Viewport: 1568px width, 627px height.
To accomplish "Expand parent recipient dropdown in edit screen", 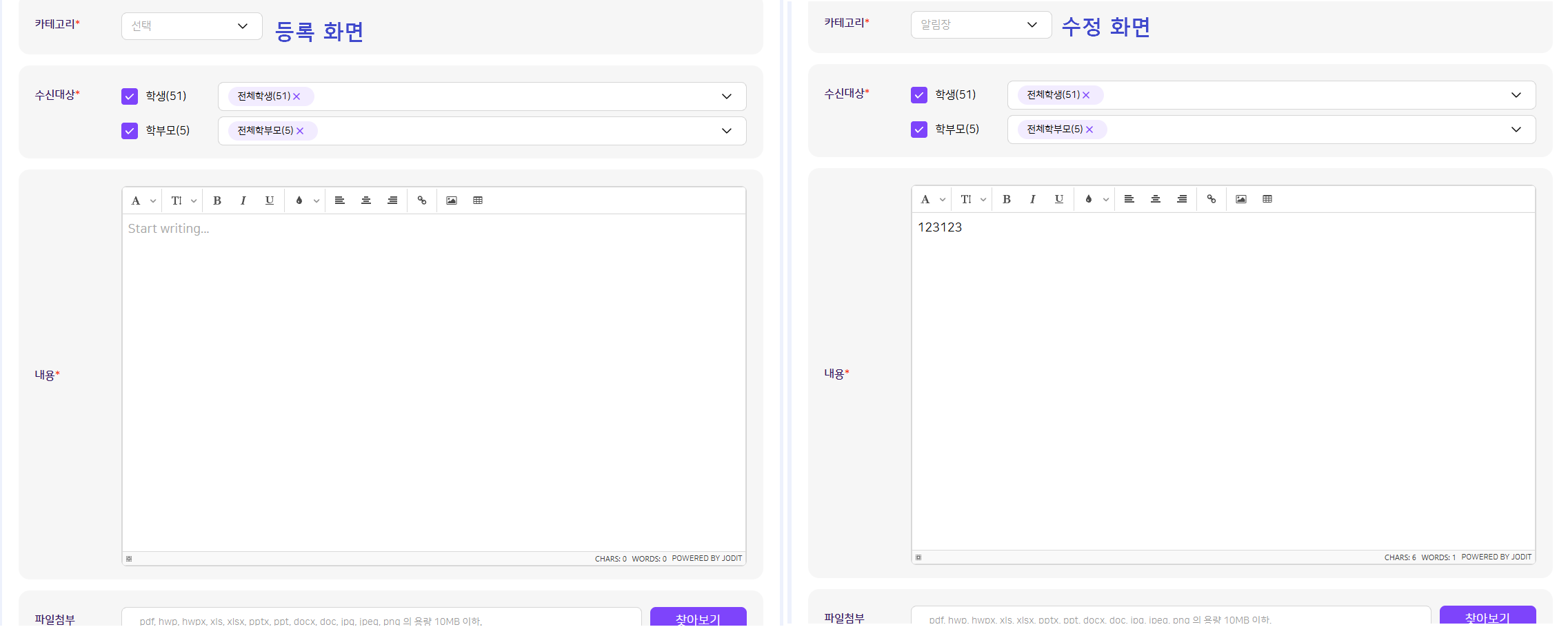I will pos(1516,130).
